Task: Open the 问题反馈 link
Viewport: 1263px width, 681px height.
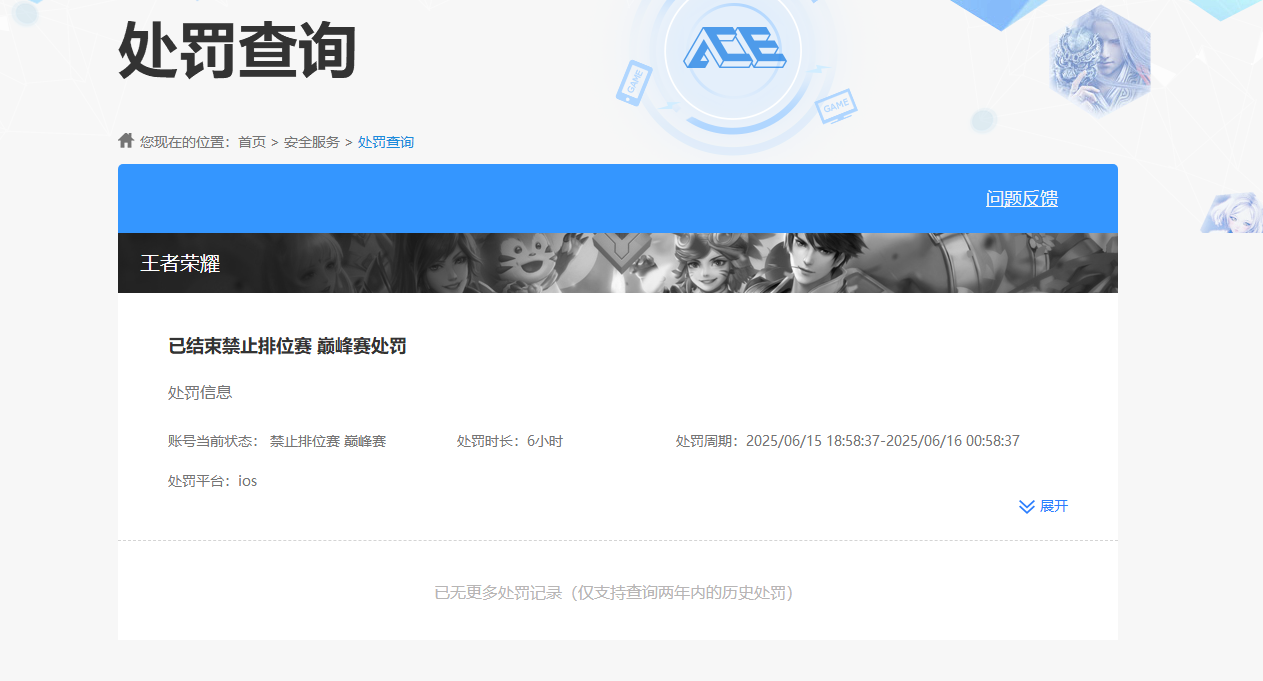Action: pos(1022,198)
